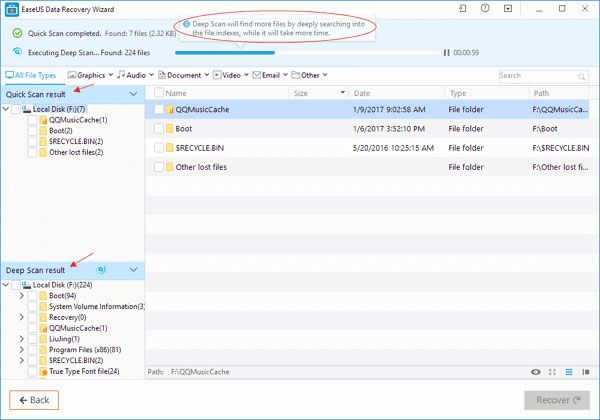This screenshot has height=420, width=600.
Task: Click the deep scan spinner icon
Action: coord(101,270)
